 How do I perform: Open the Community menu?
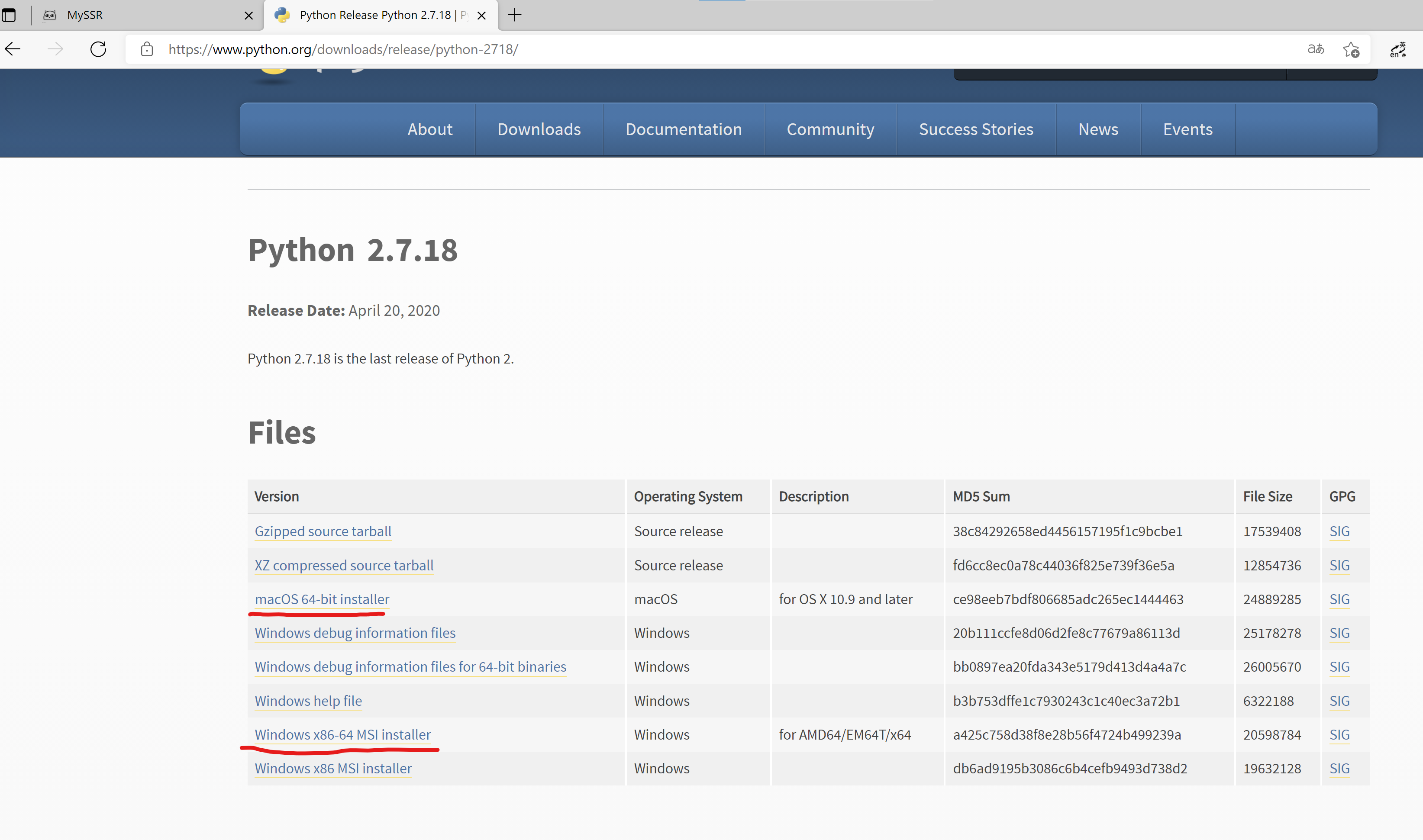click(831, 130)
